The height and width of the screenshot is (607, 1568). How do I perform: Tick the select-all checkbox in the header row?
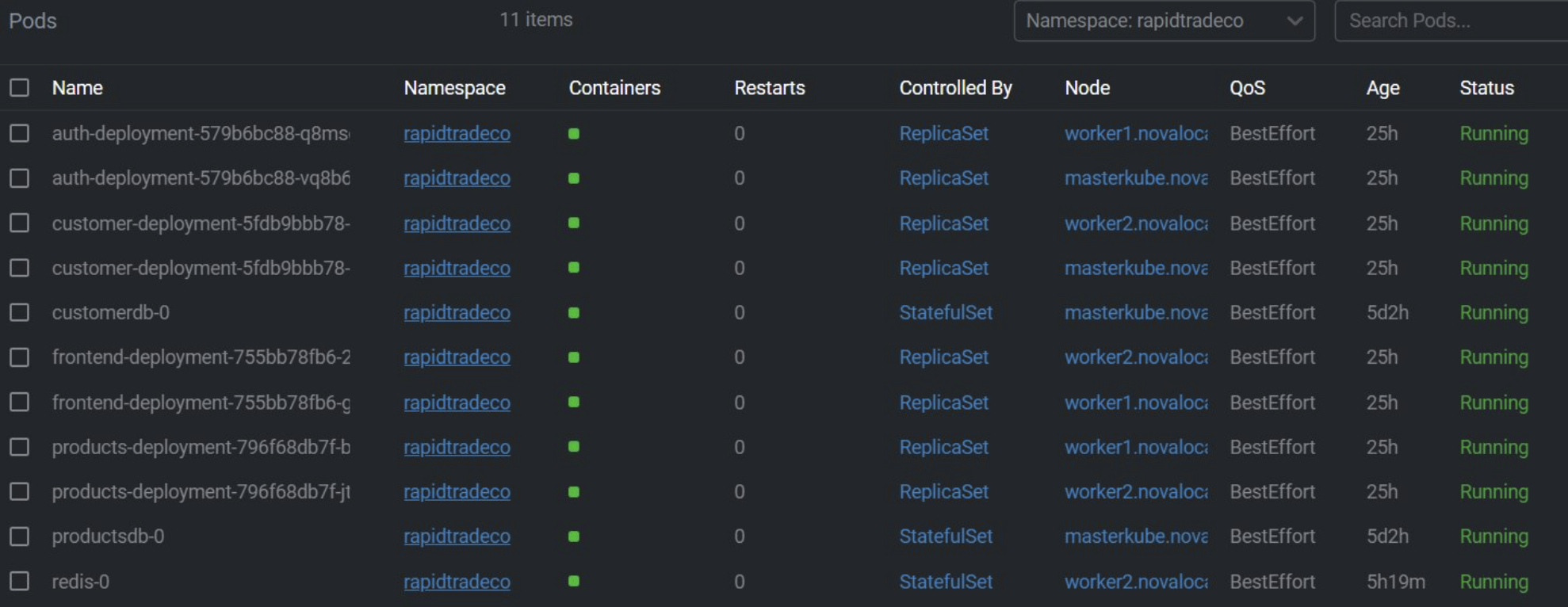tap(20, 88)
